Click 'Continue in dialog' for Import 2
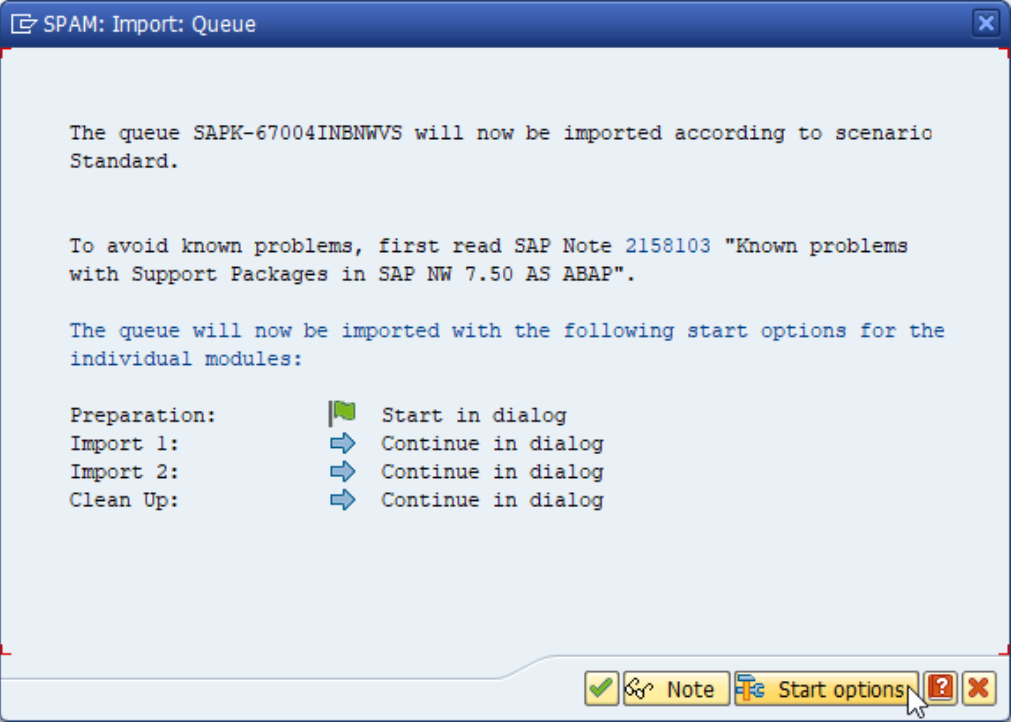This screenshot has width=1011, height=722. pyautogui.click(x=491, y=472)
